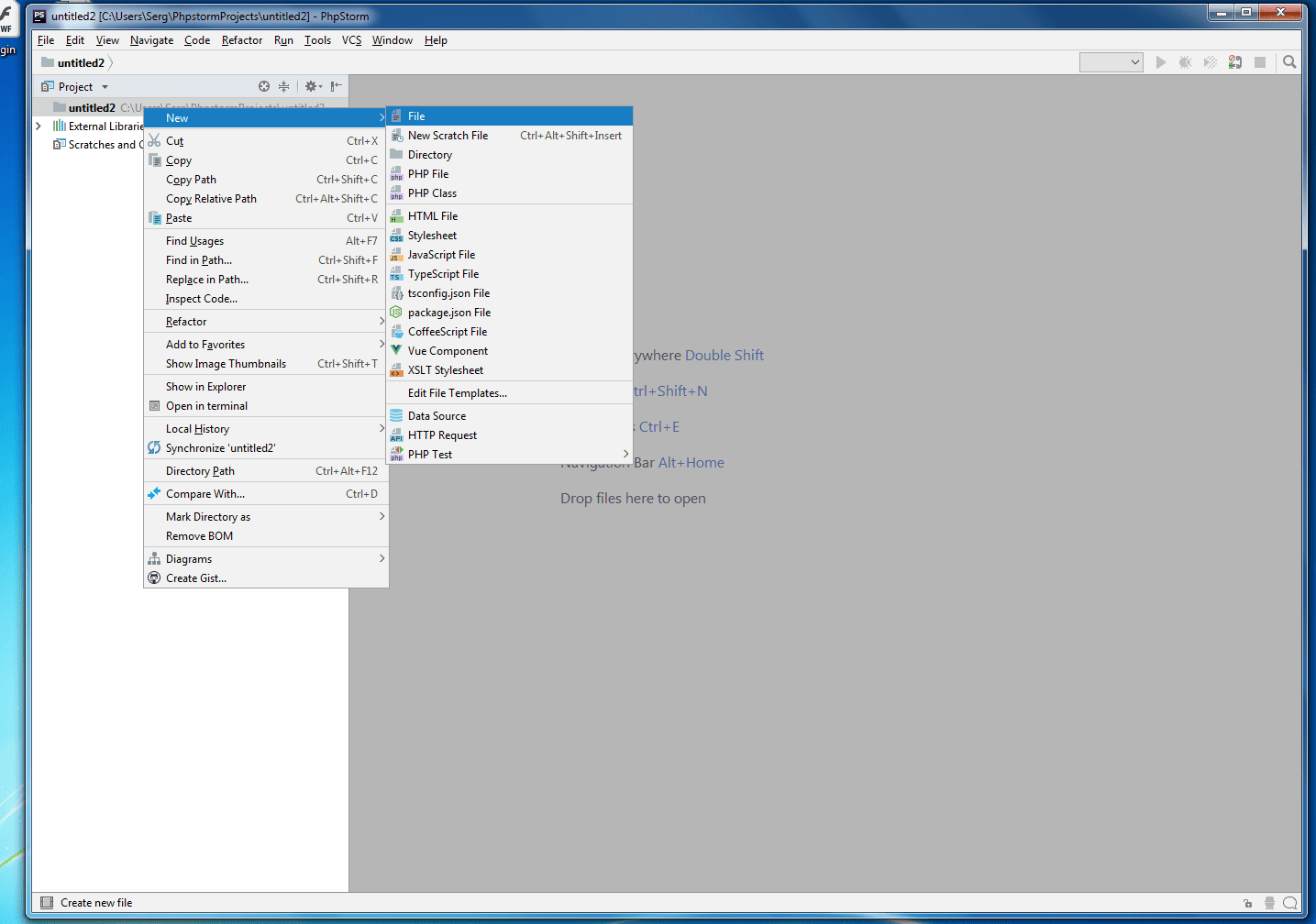Select New Scratch File entry
This screenshot has width=1316, height=924.
point(509,136)
